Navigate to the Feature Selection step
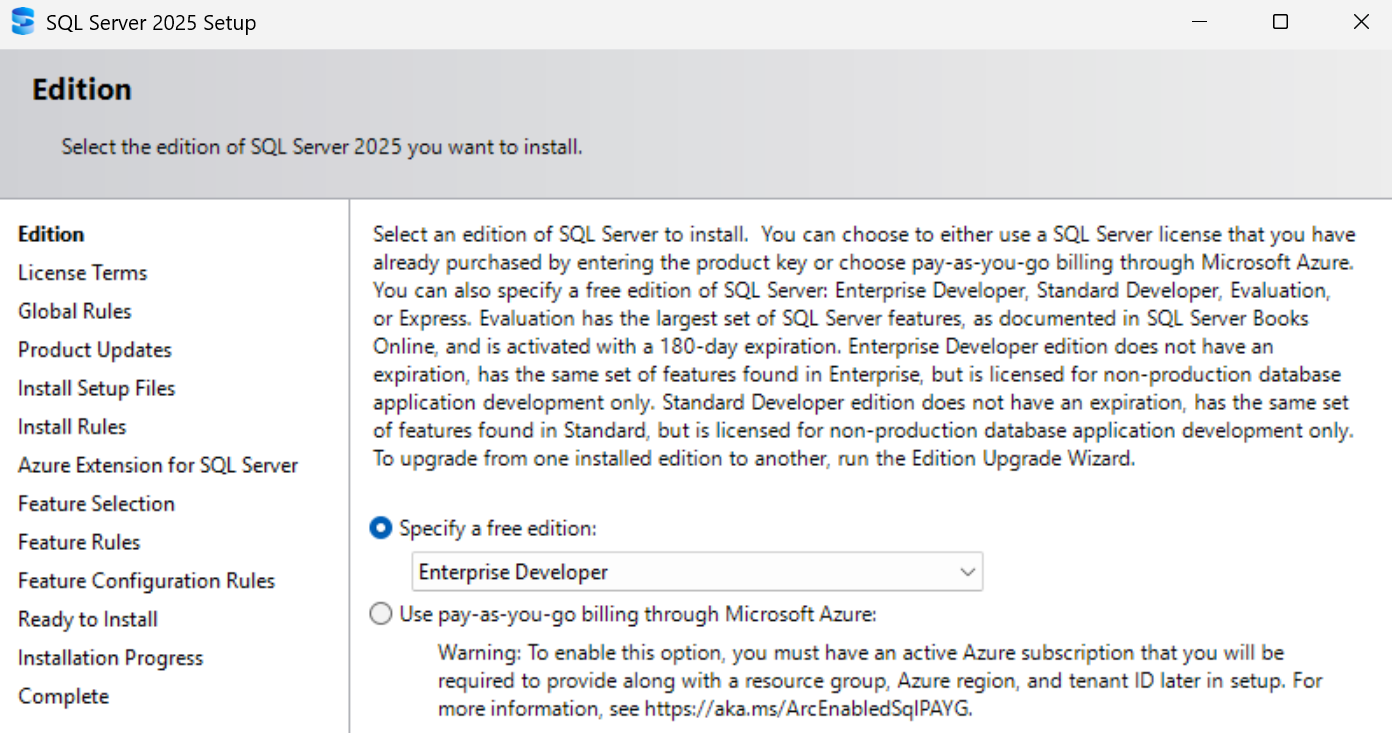This screenshot has height=733, width=1392. point(96,504)
